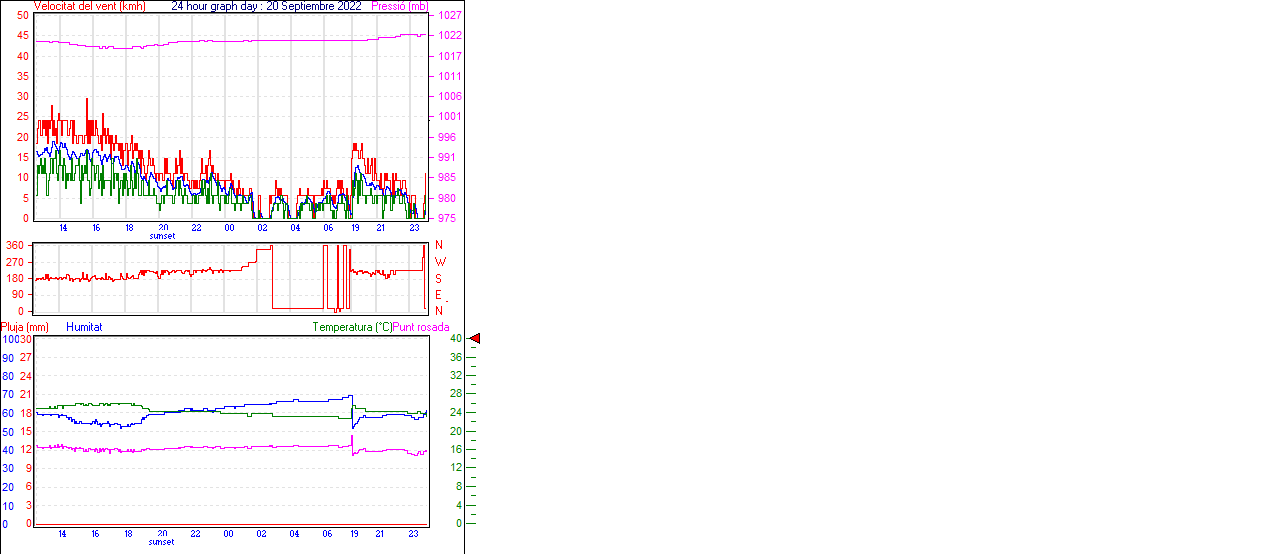Select the magenta 'Punt rosada' label

[x=421, y=327]
